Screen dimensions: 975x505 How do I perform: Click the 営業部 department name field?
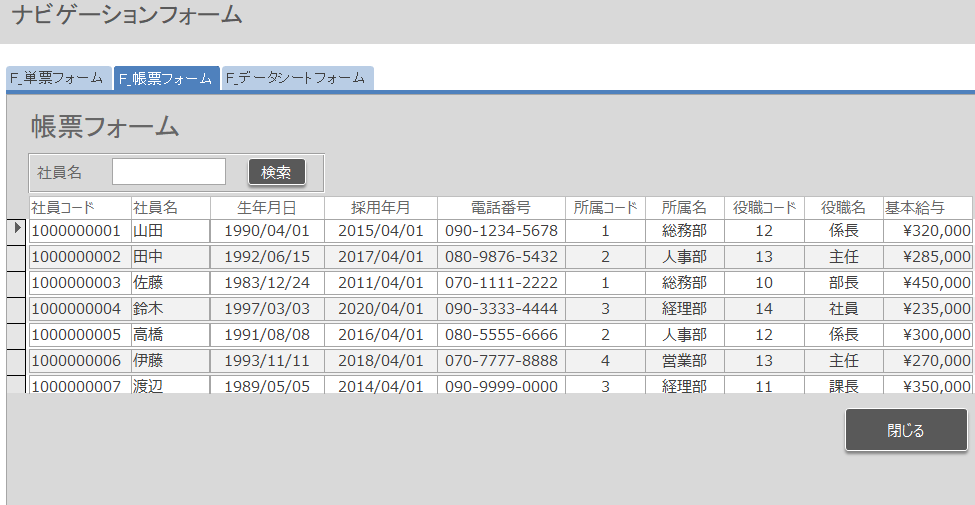pos(684,361)
